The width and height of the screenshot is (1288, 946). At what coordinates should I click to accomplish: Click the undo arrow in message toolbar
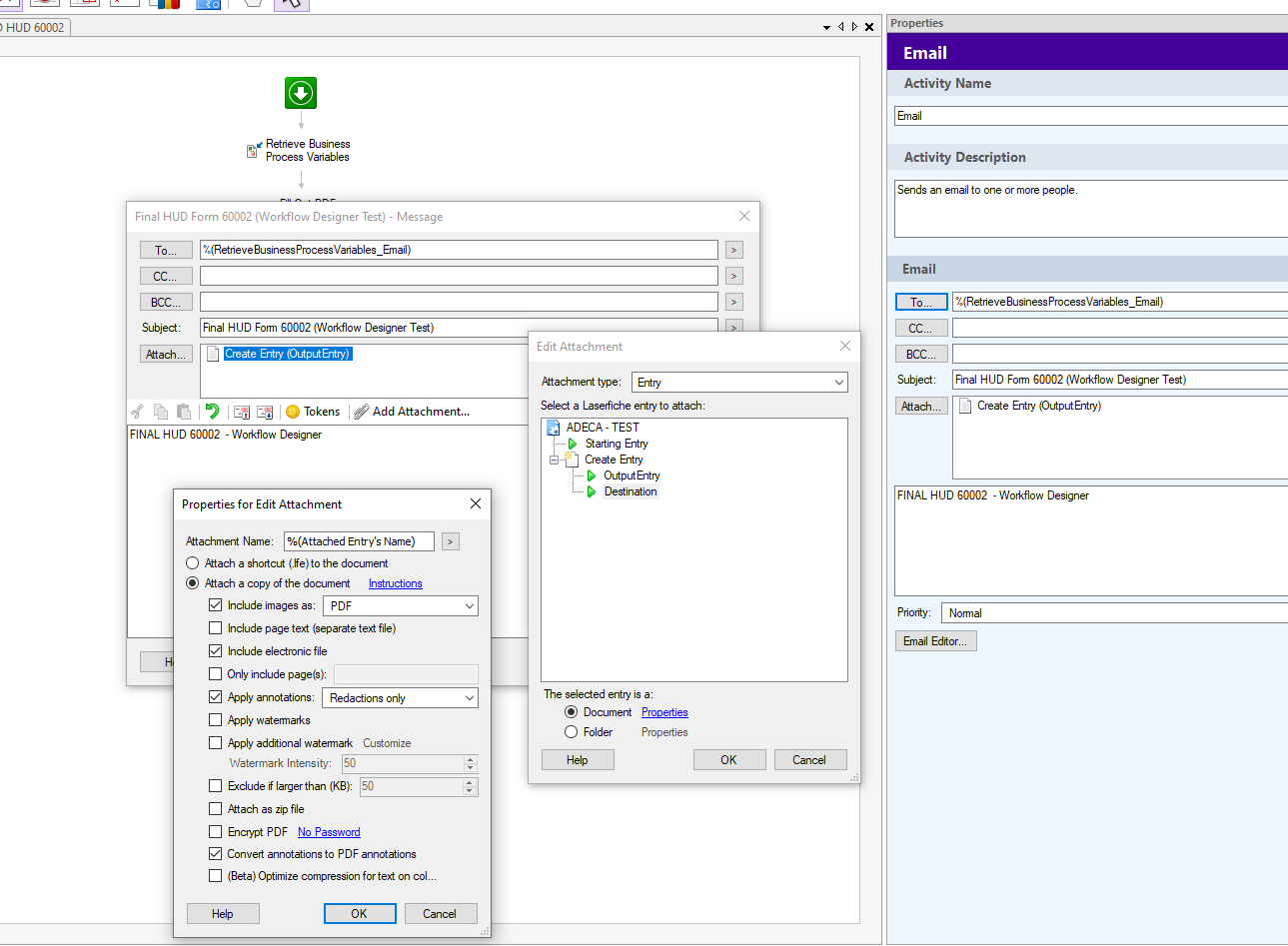click(212, 411)
